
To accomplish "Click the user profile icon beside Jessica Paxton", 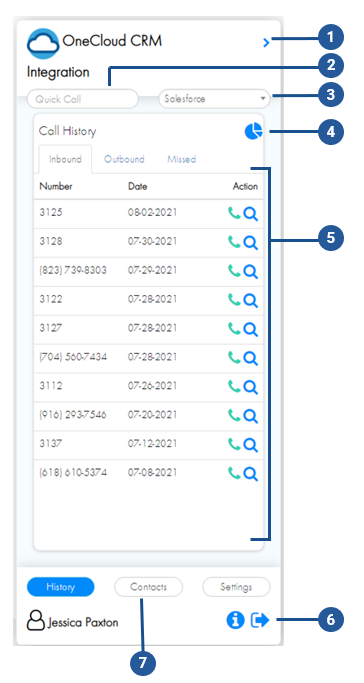I will (36, 620).
